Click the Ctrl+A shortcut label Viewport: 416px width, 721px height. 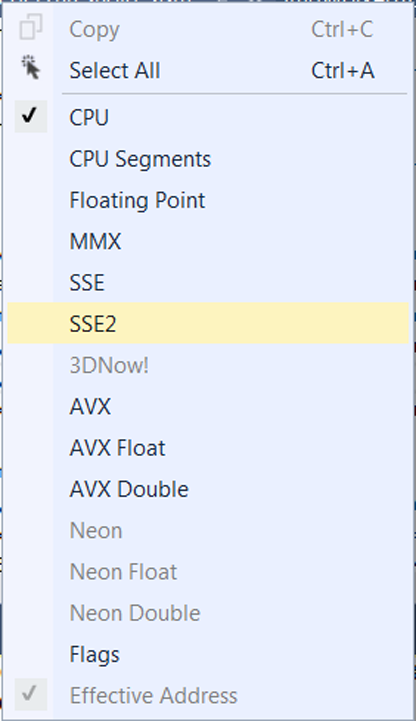(x=342, y=70)
